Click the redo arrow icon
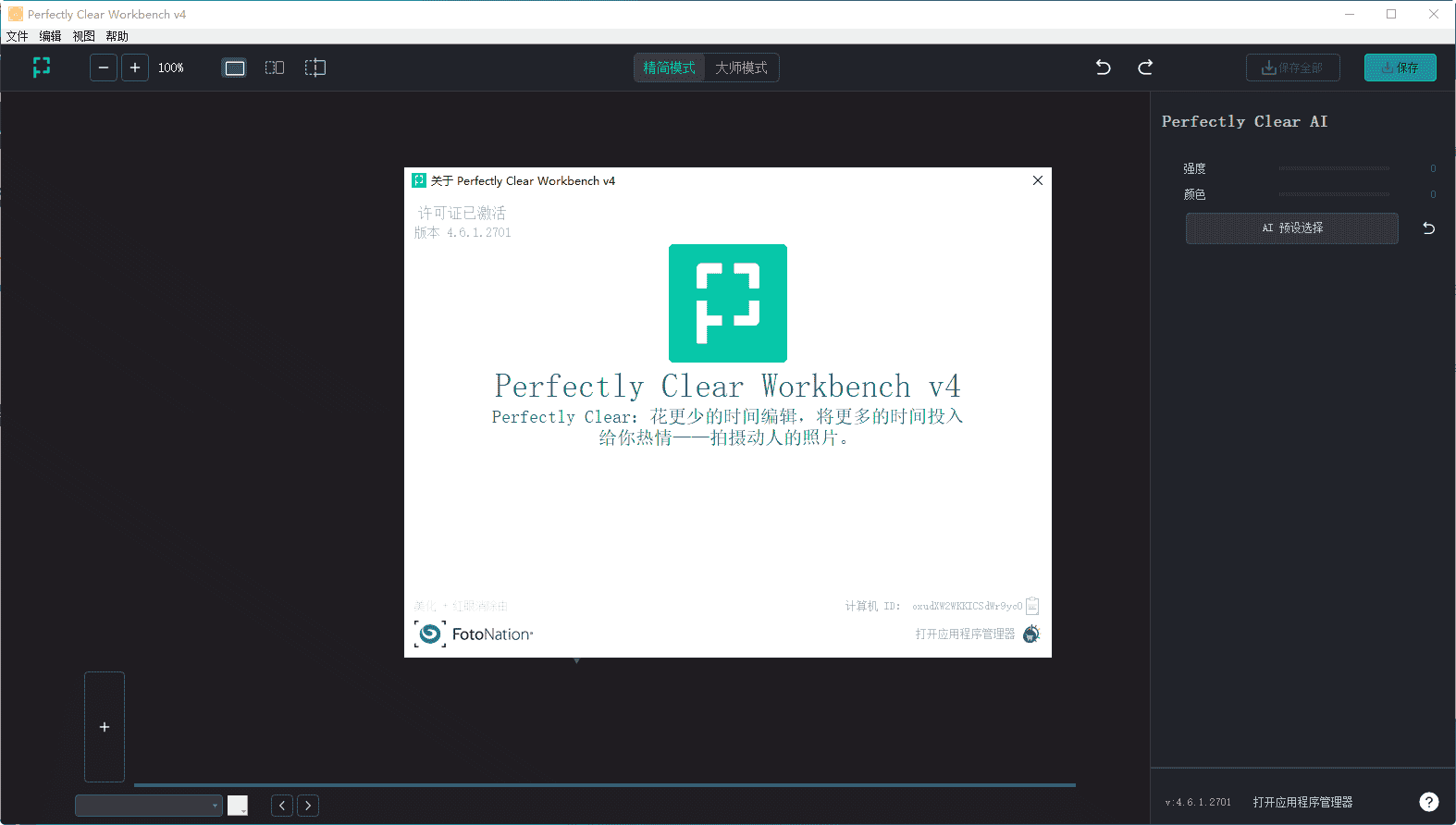1456x825 pixels. 1145,68
